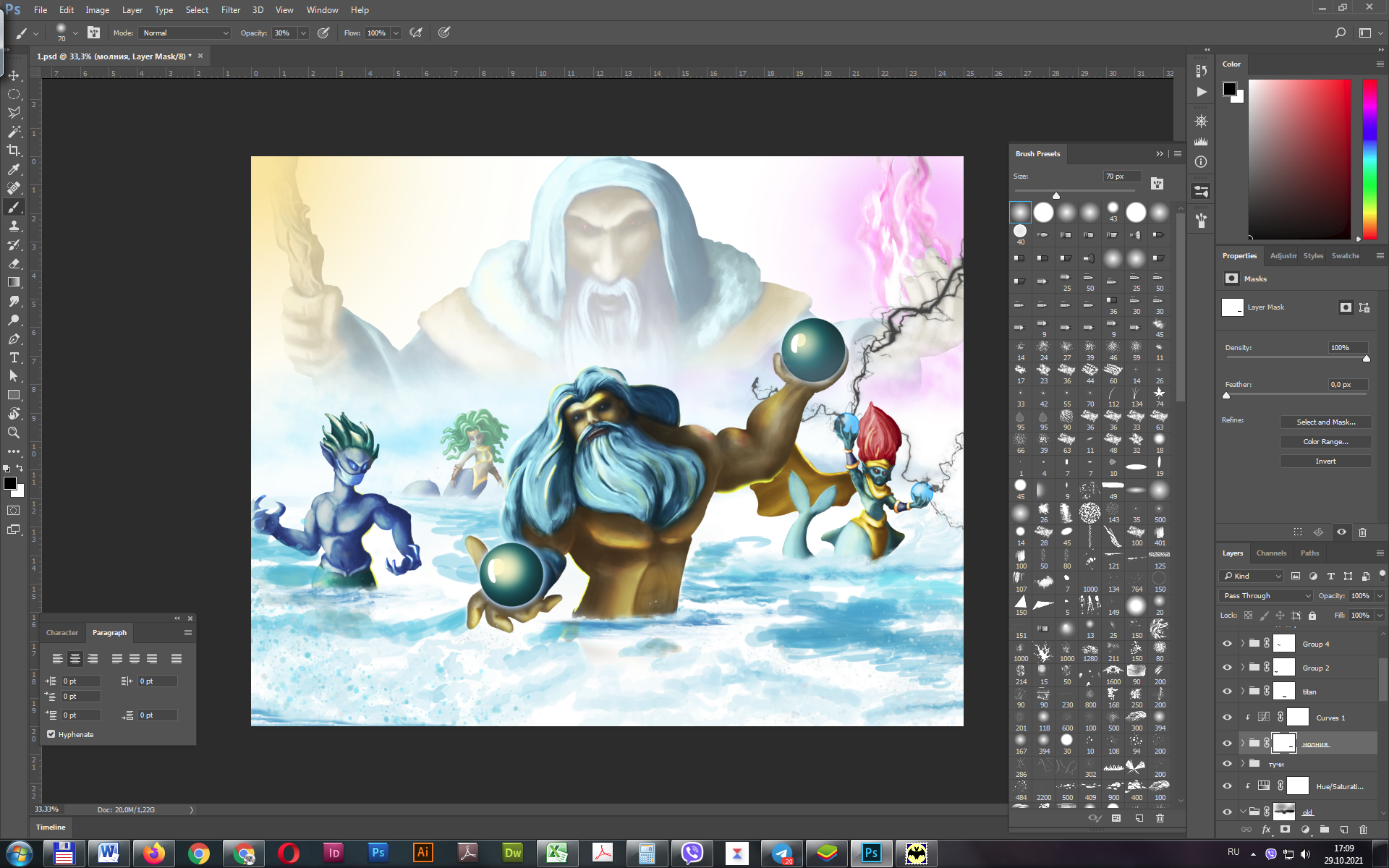Select the Healing Brush tool

14,188
